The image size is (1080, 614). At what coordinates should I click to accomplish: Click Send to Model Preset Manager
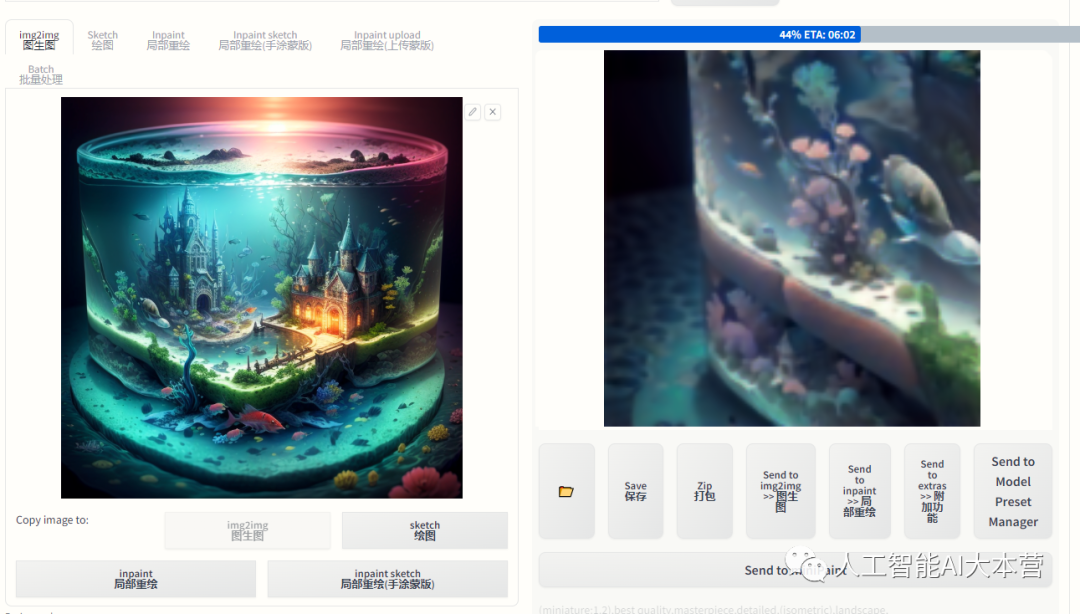coord(1012,491)
